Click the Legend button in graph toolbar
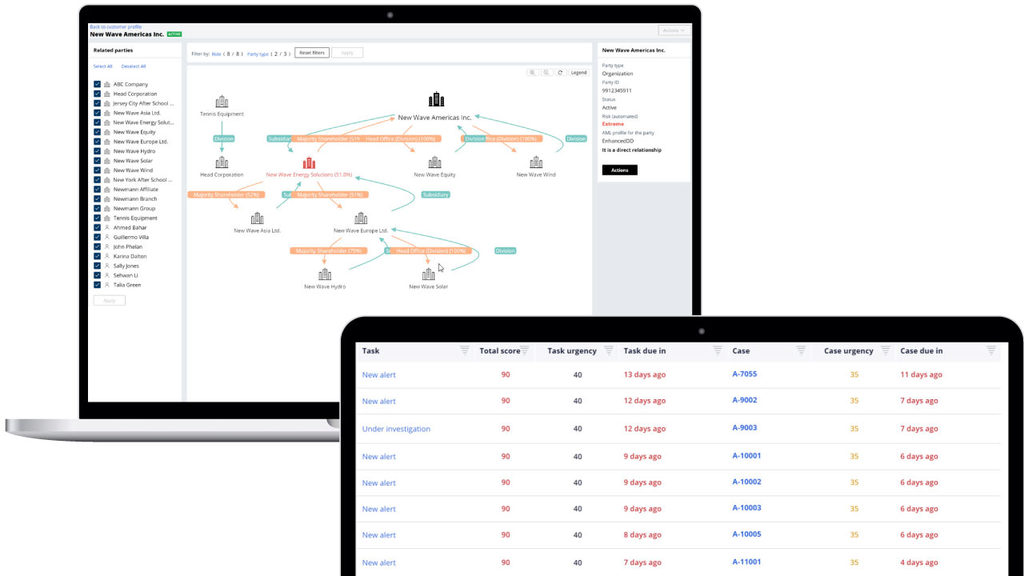Viewport: 1024px width, 576px height. coord(579,73)
